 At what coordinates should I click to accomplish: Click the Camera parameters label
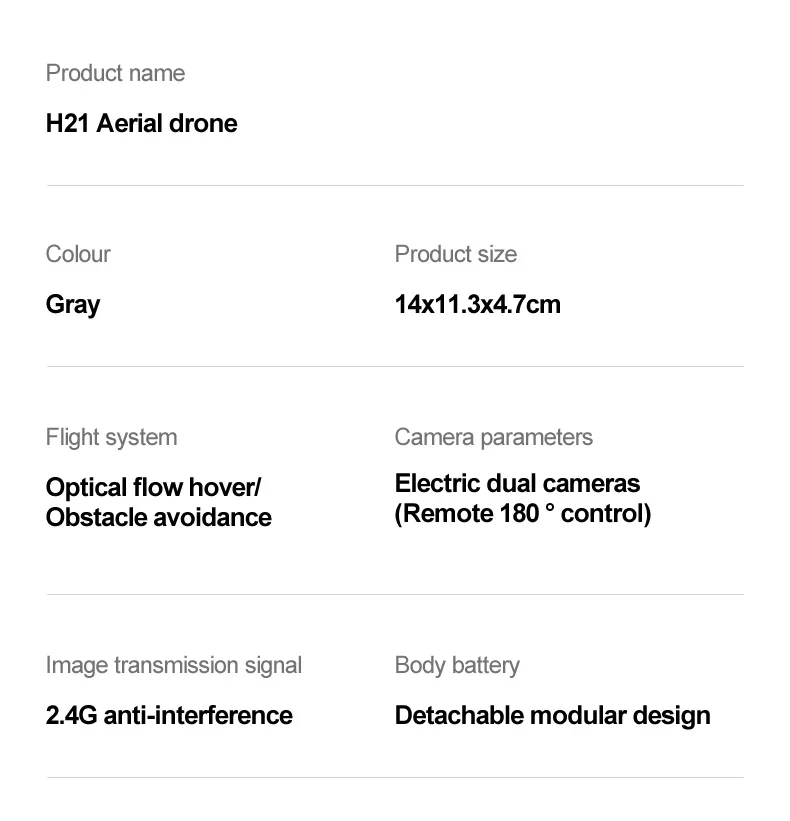tap(494, 438)
